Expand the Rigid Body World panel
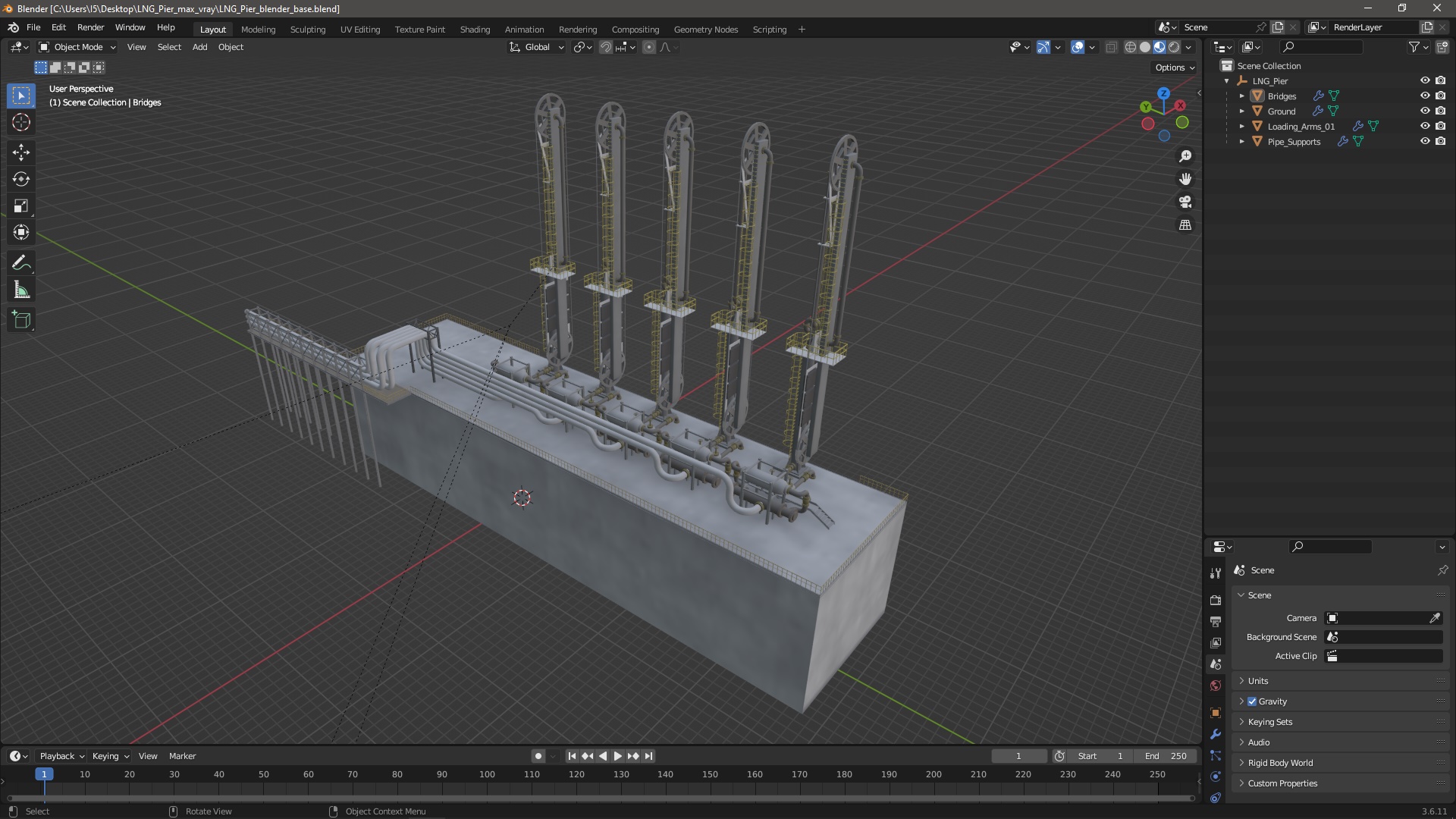Image resolution: width=1456 pixels, height=819 pixels. pyautogui.click(x=1280, y=763)
